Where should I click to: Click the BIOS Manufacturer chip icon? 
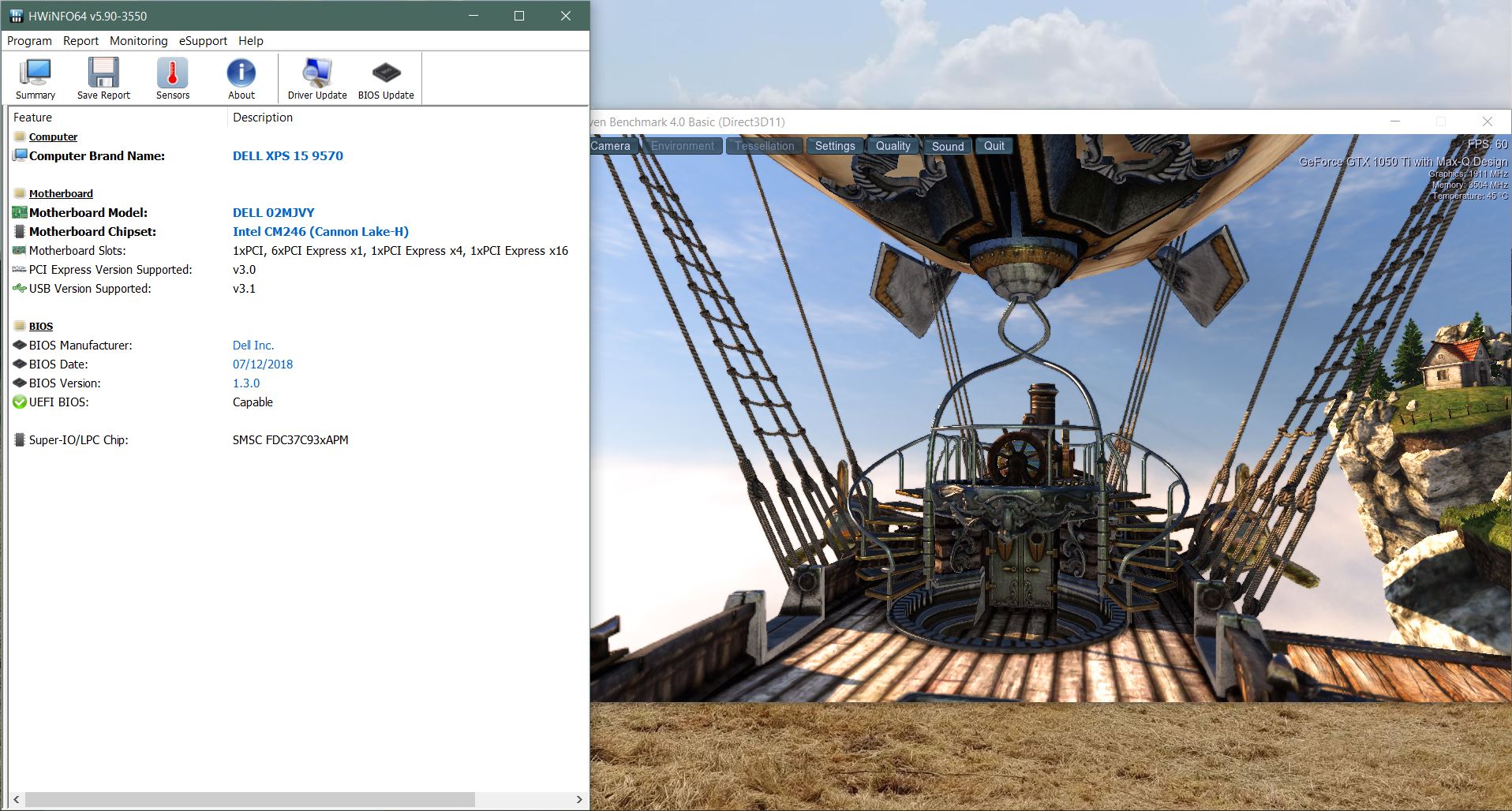pos(20,345)
